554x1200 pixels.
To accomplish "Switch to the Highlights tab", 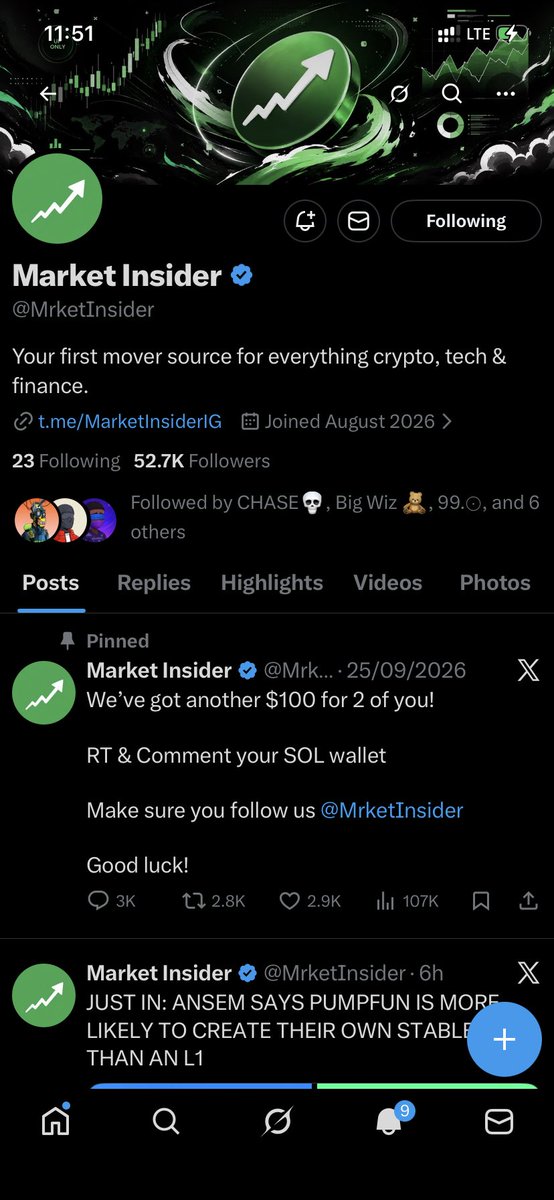I will click(x=272, y=583).
